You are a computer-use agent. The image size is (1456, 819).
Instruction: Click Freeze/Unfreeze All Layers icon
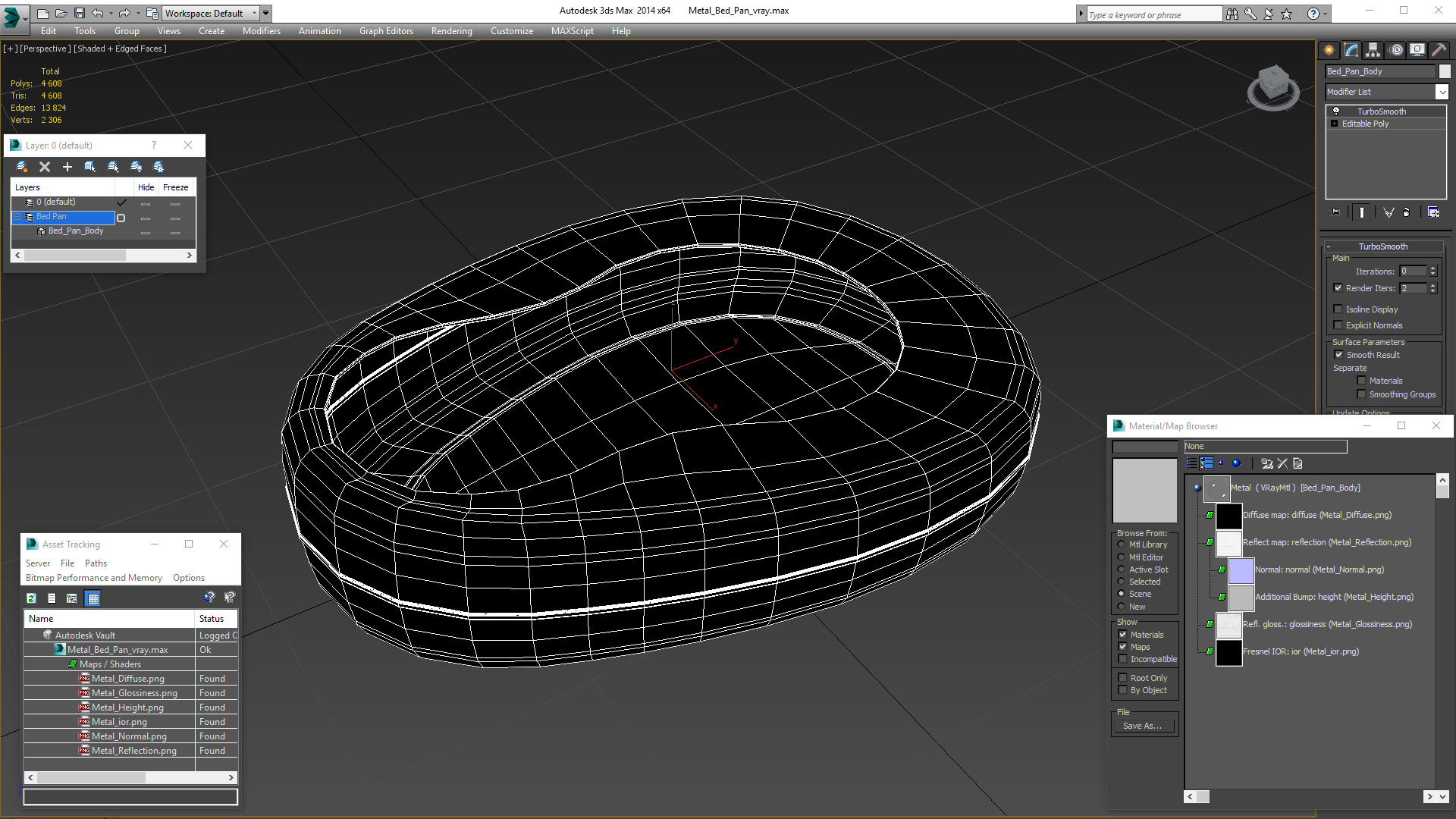click(158, 167)
